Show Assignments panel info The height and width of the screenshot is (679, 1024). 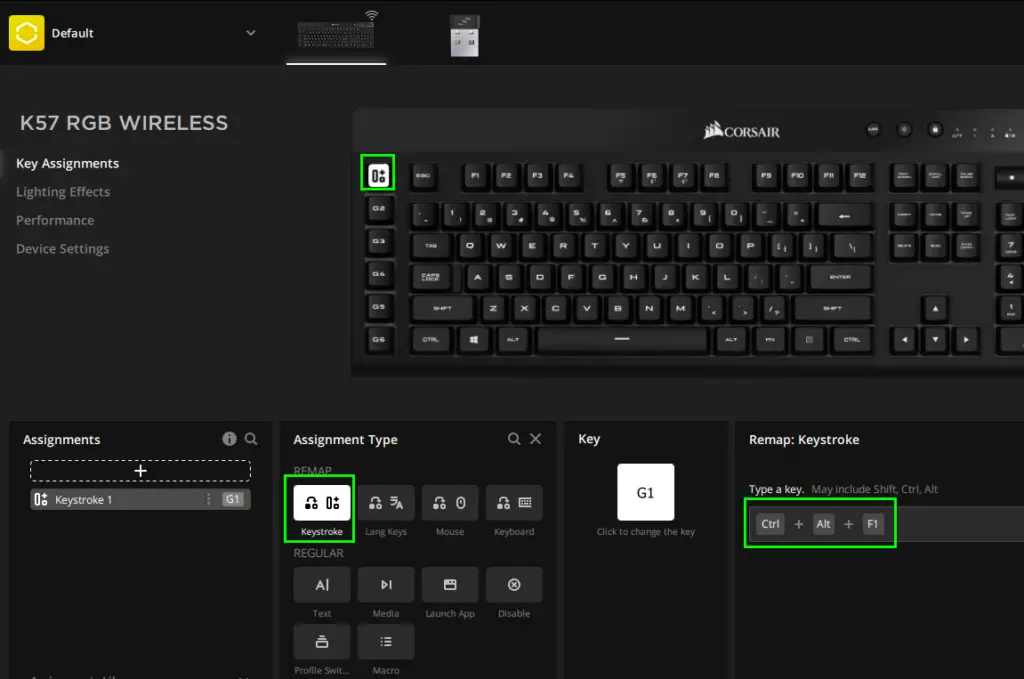pos(229,439)
